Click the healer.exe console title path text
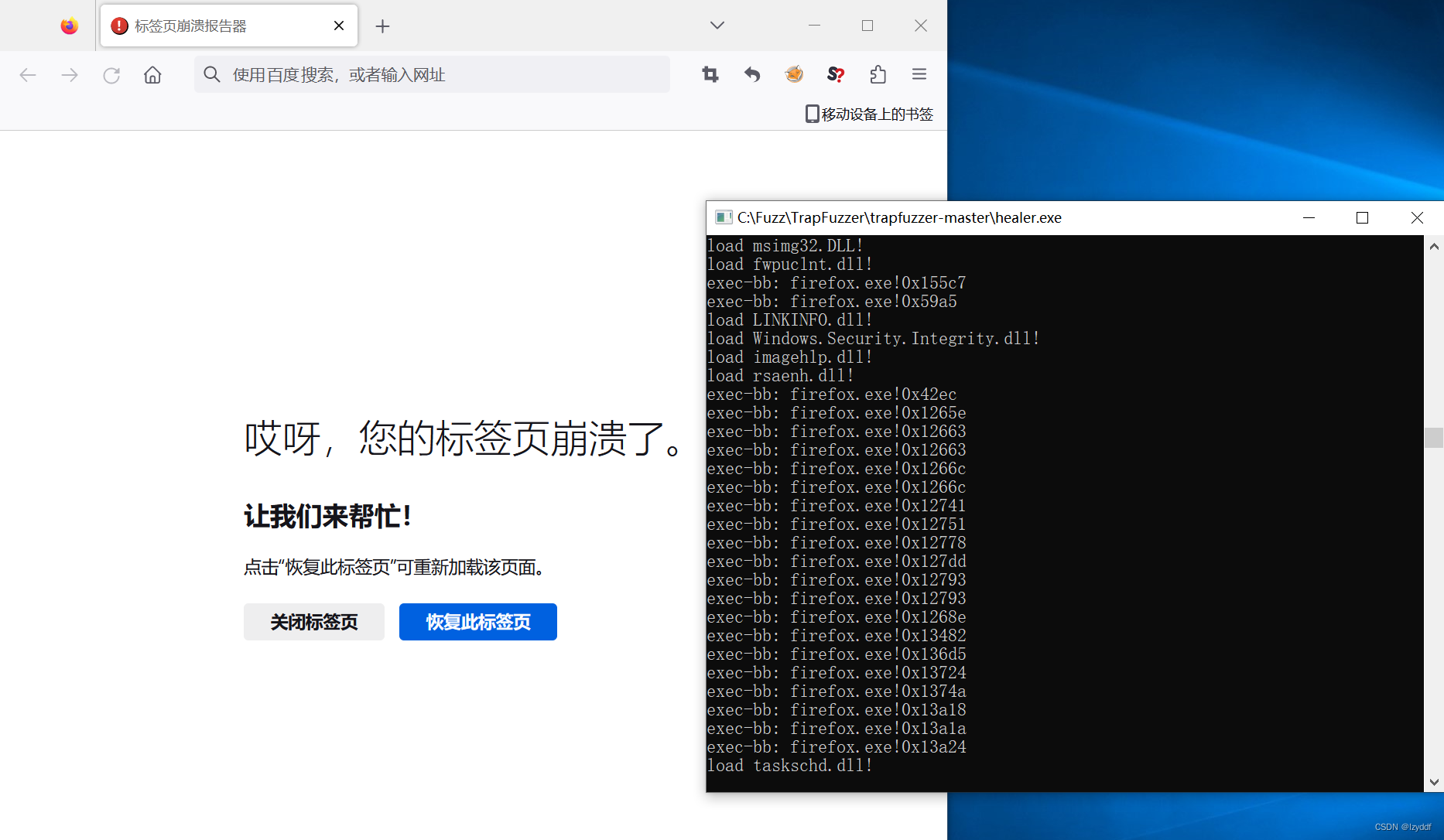 click(899, 217)
